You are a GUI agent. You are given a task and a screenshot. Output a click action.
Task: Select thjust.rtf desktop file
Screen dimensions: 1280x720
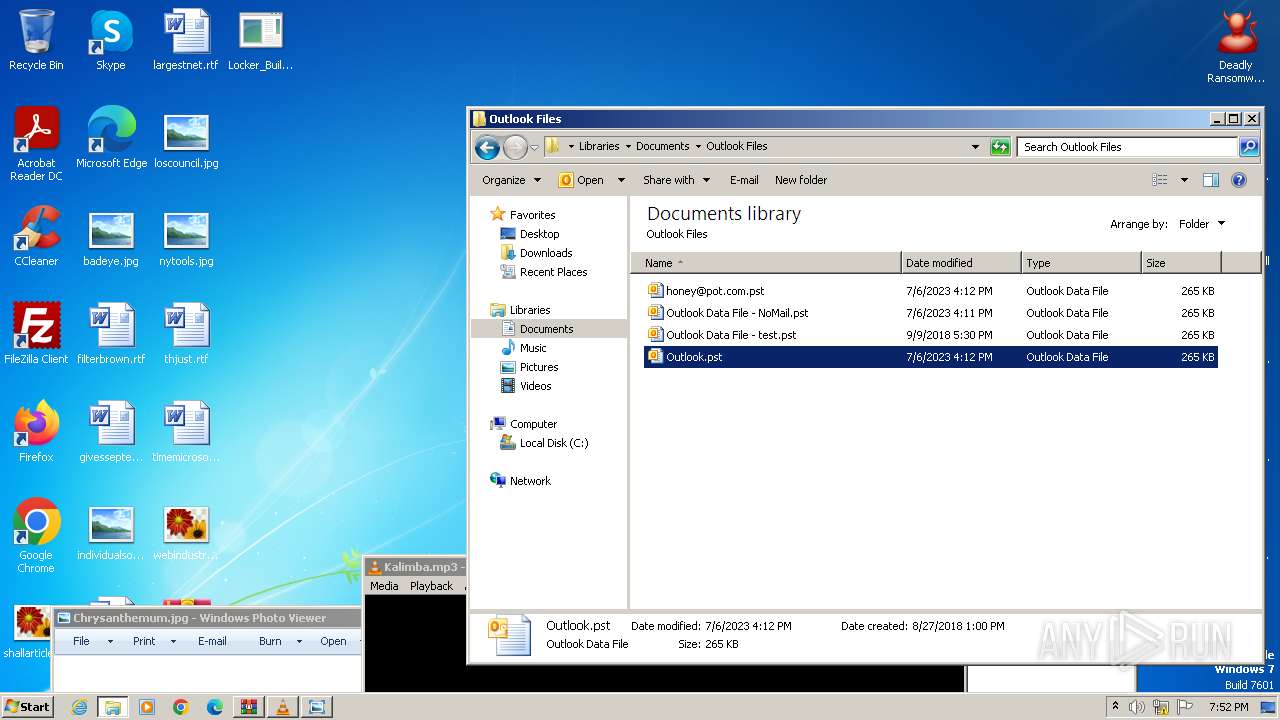(186, 334)
